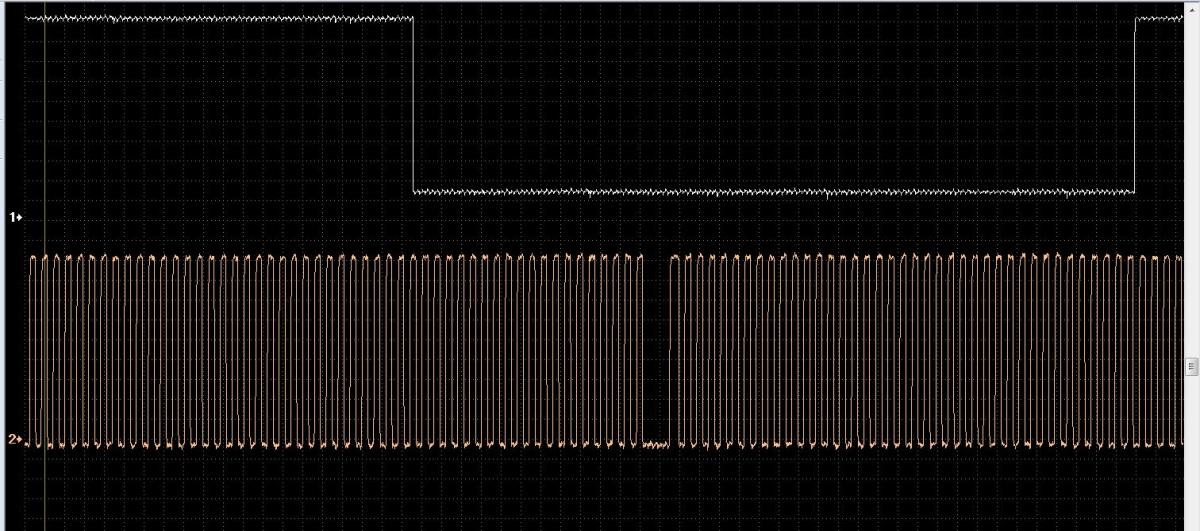Click the vertical scrollbar thumb

click(1192, 367)
